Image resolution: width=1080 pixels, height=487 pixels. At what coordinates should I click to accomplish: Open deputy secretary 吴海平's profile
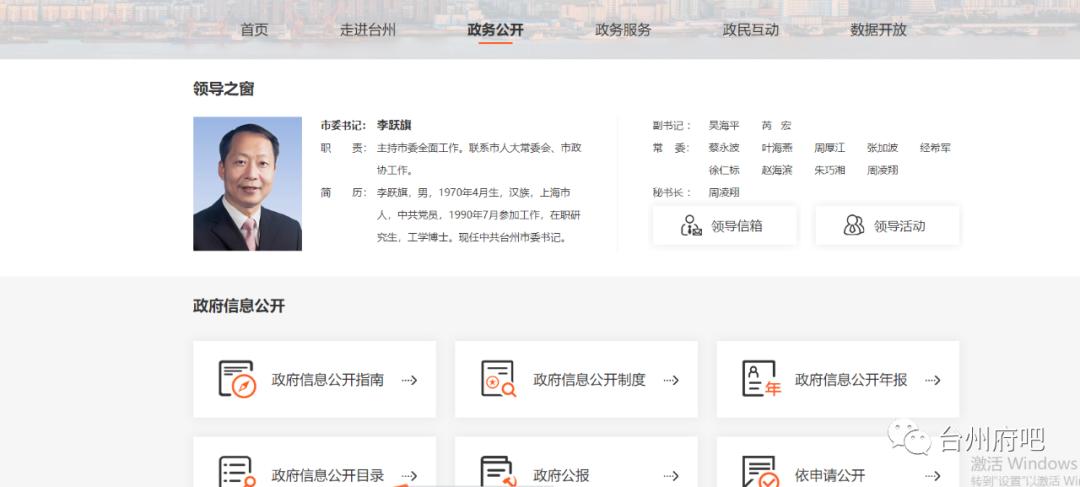[724, 125]
